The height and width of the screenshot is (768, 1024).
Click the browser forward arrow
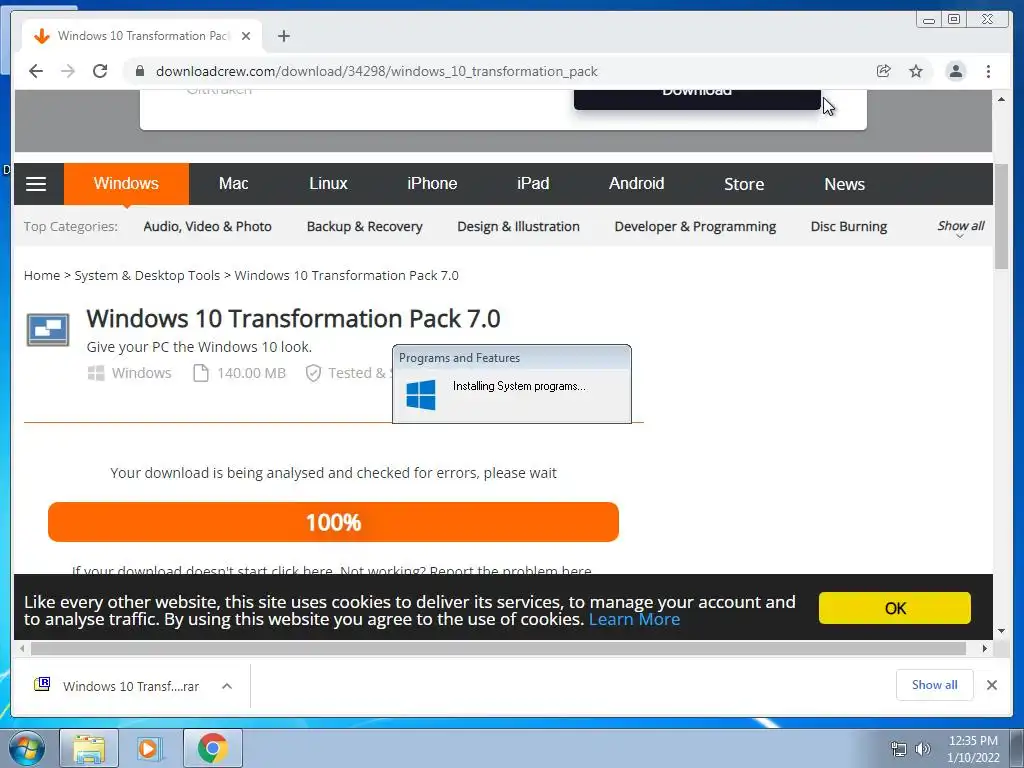(68, 71)
